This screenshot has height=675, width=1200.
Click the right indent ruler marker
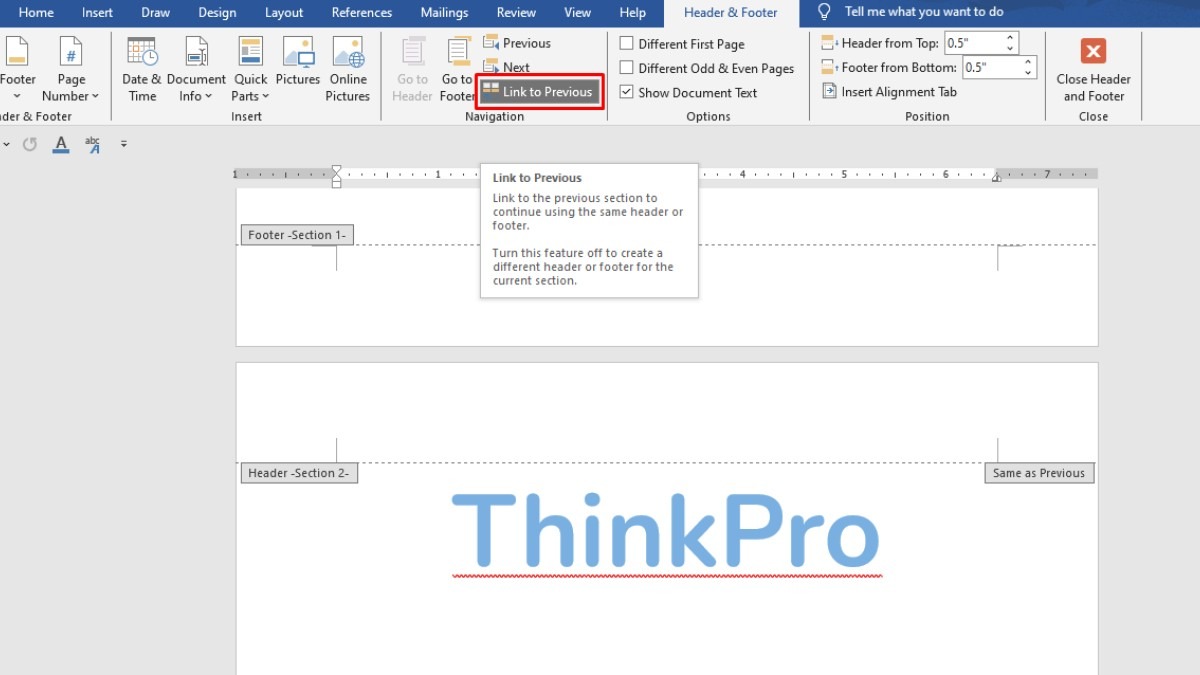click(x=996, y=178)
